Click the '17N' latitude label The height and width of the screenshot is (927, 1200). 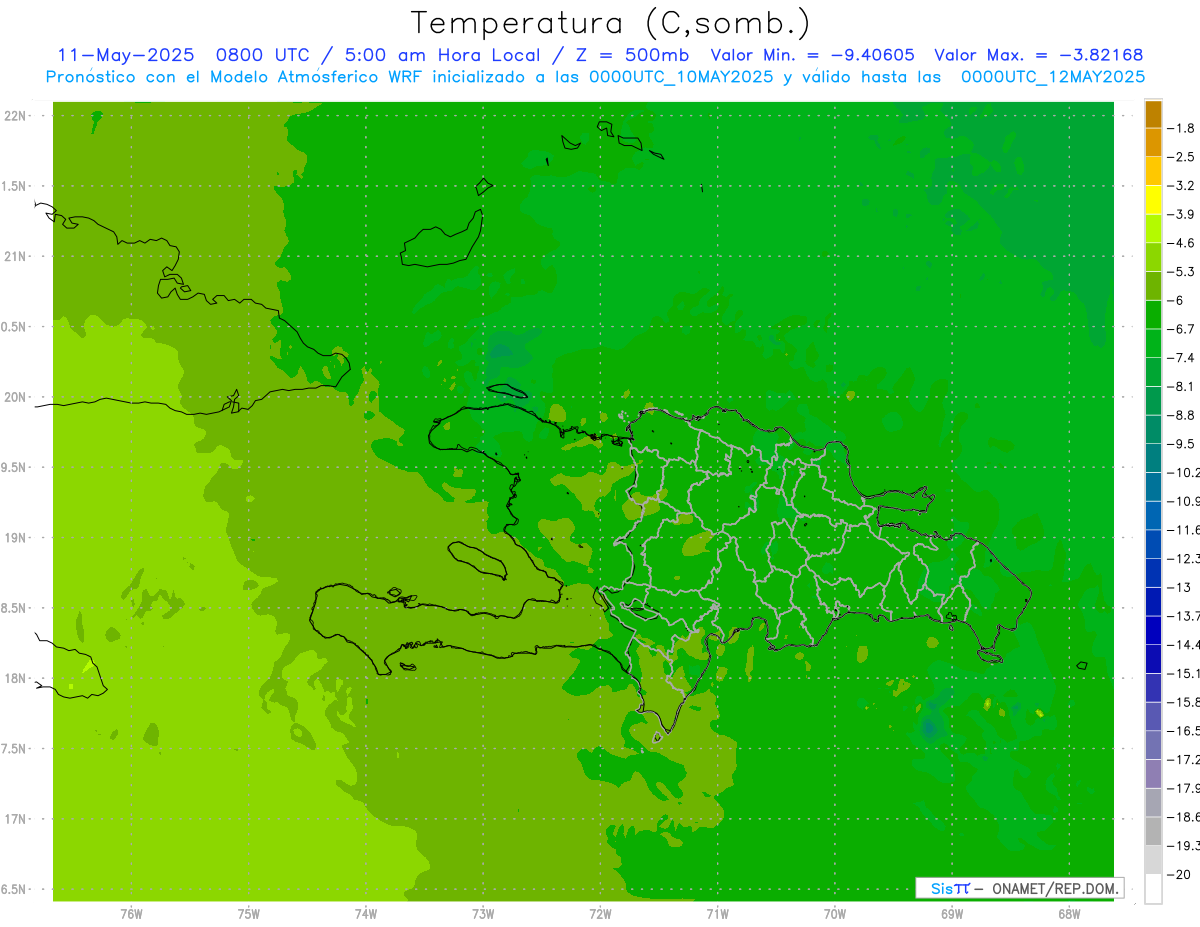point(14,820)
